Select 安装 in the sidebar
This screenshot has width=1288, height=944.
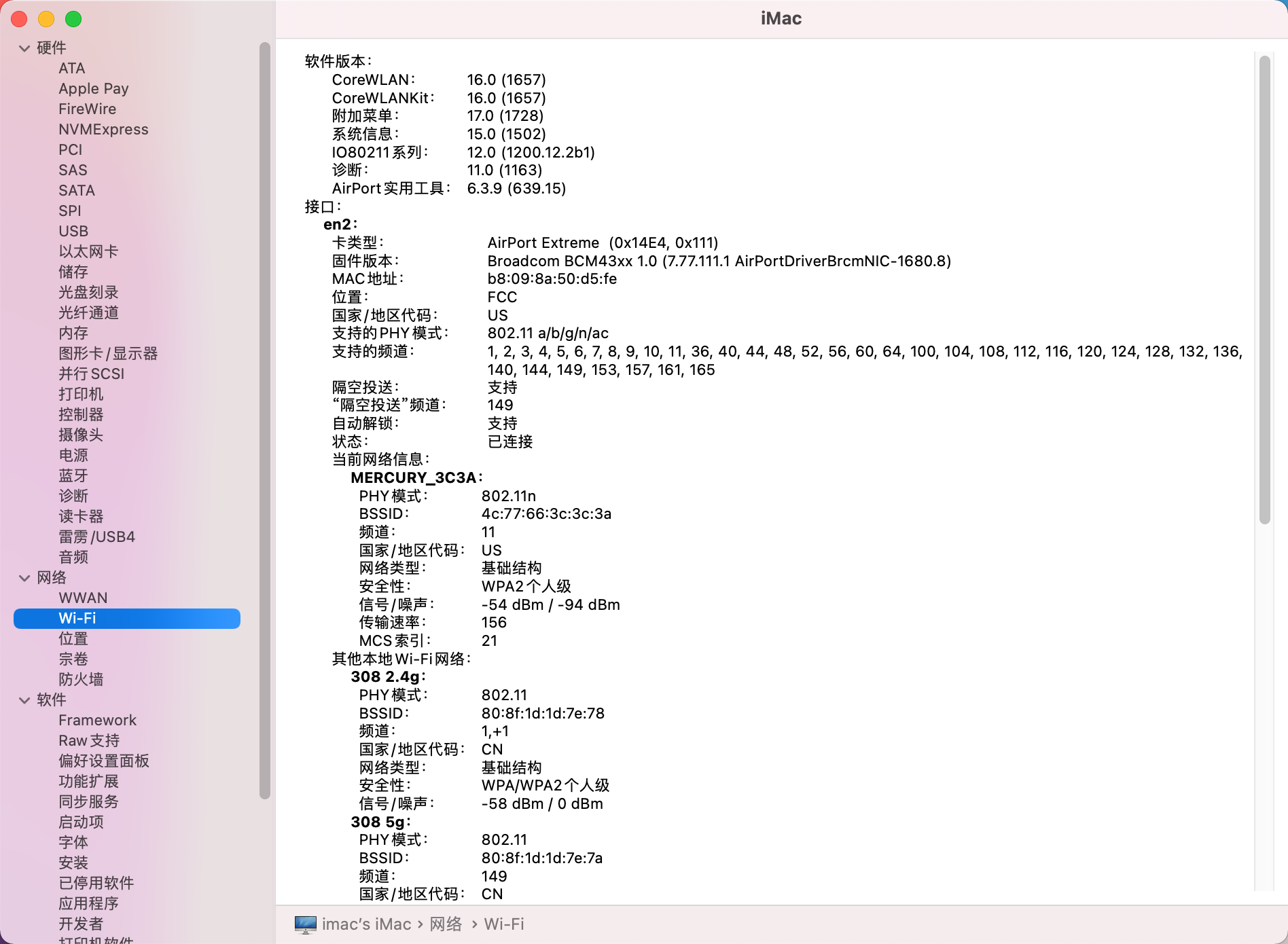click(x=73, y=863)
